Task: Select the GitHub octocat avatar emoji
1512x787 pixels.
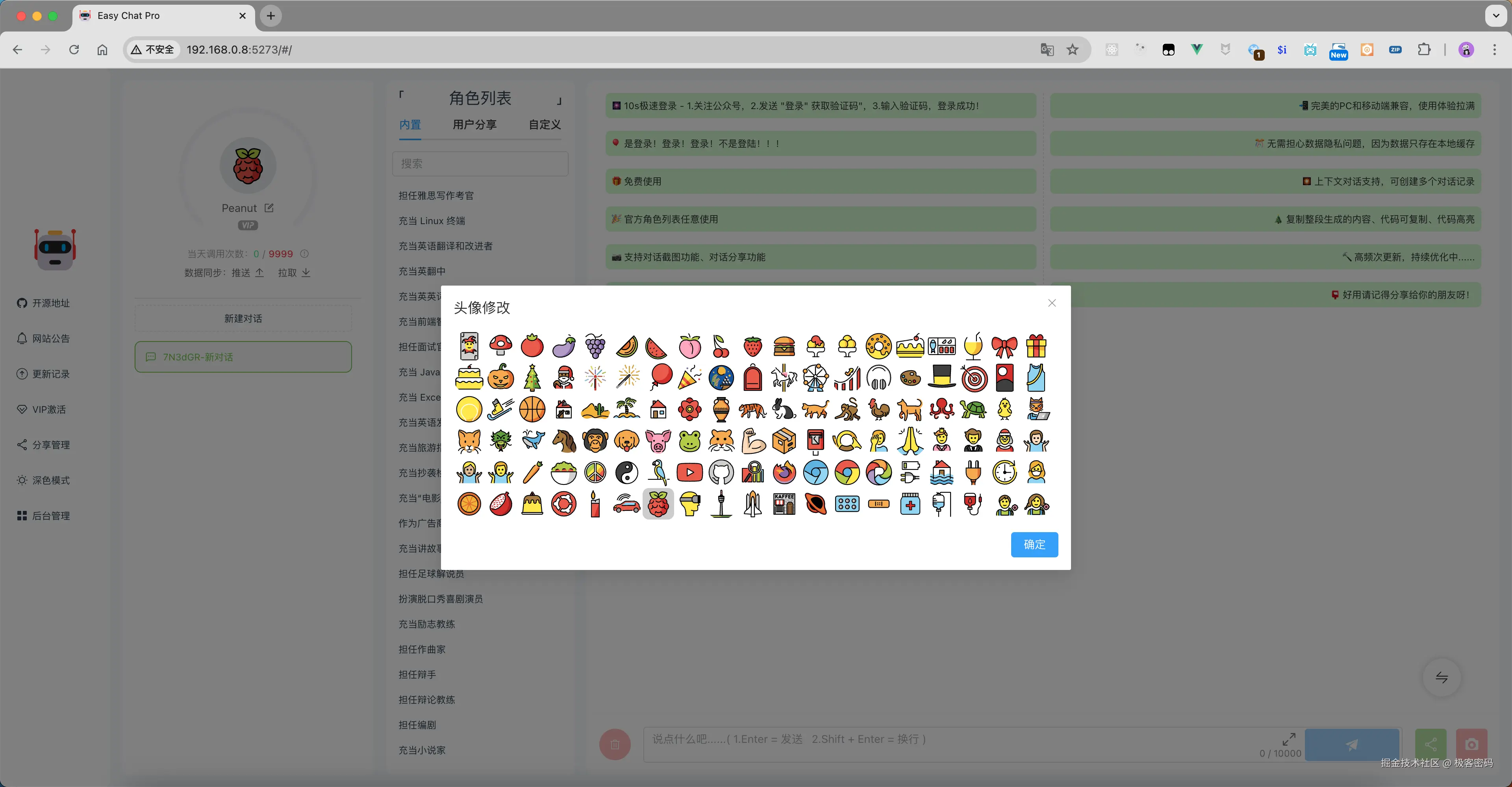Action: [x=721, y=472]
